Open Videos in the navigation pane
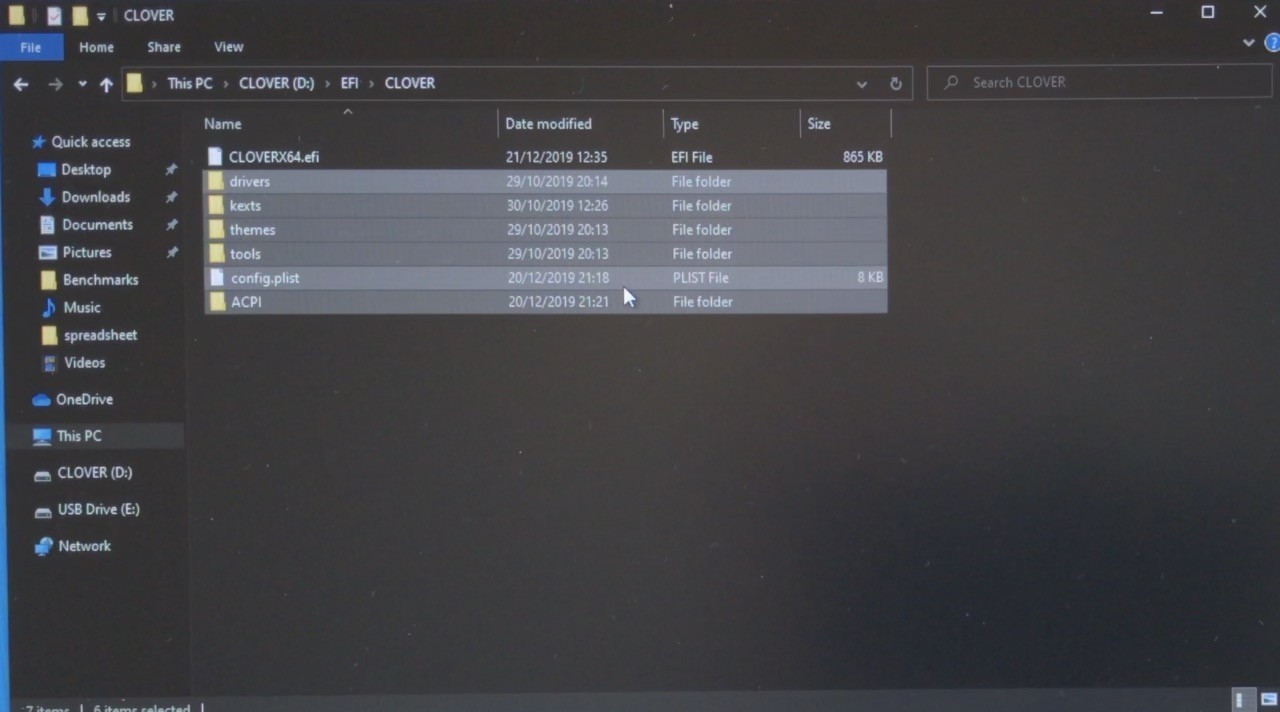This screenshot has height=712, width=1280. 84,362
